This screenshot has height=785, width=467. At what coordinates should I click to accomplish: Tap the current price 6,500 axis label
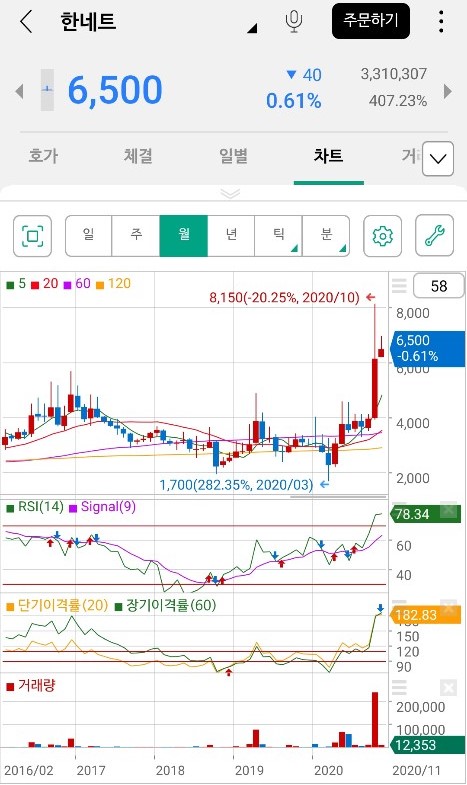coord(429,348)
